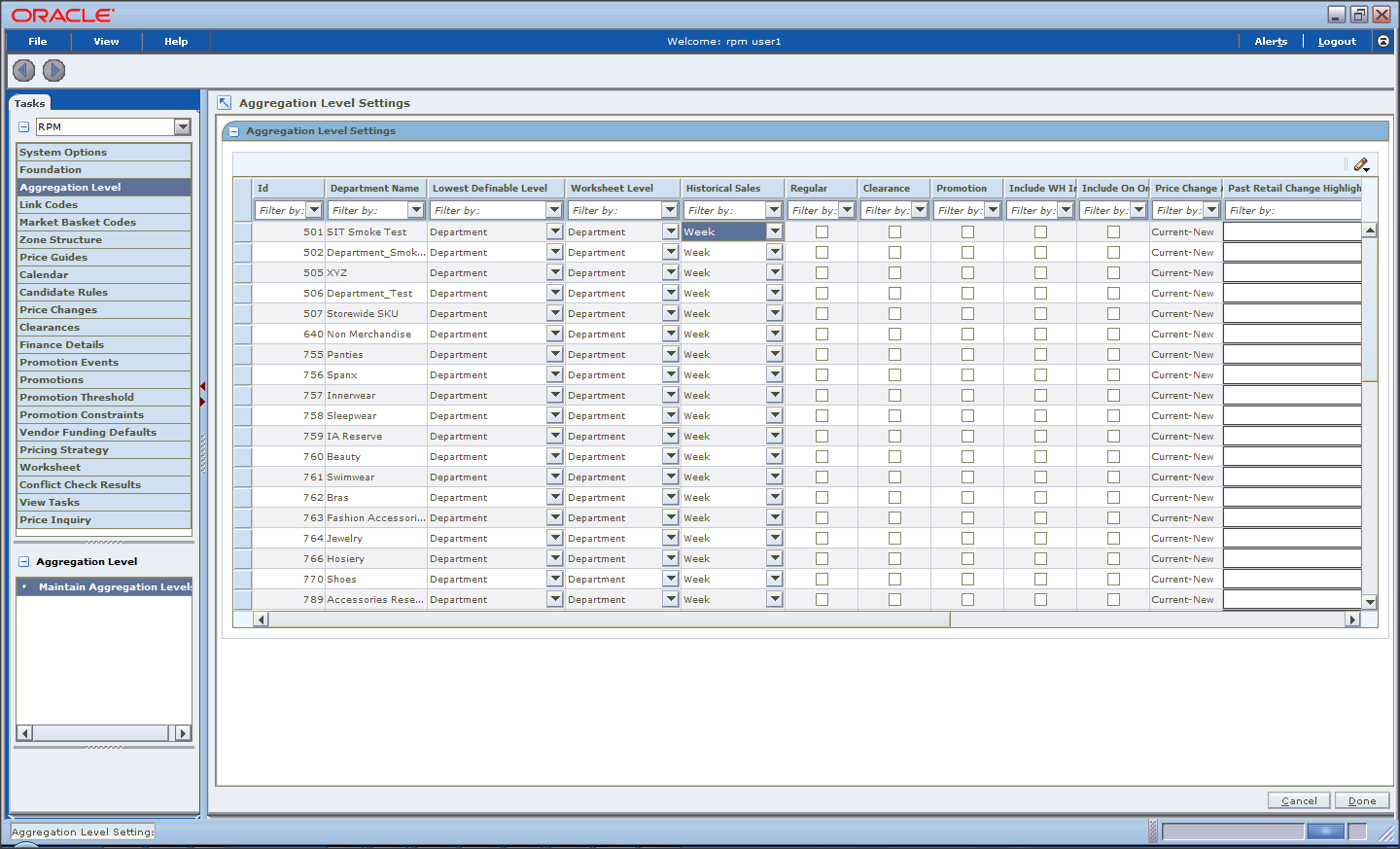Open the File menu
1400x849 pixels.
[37, 41]
